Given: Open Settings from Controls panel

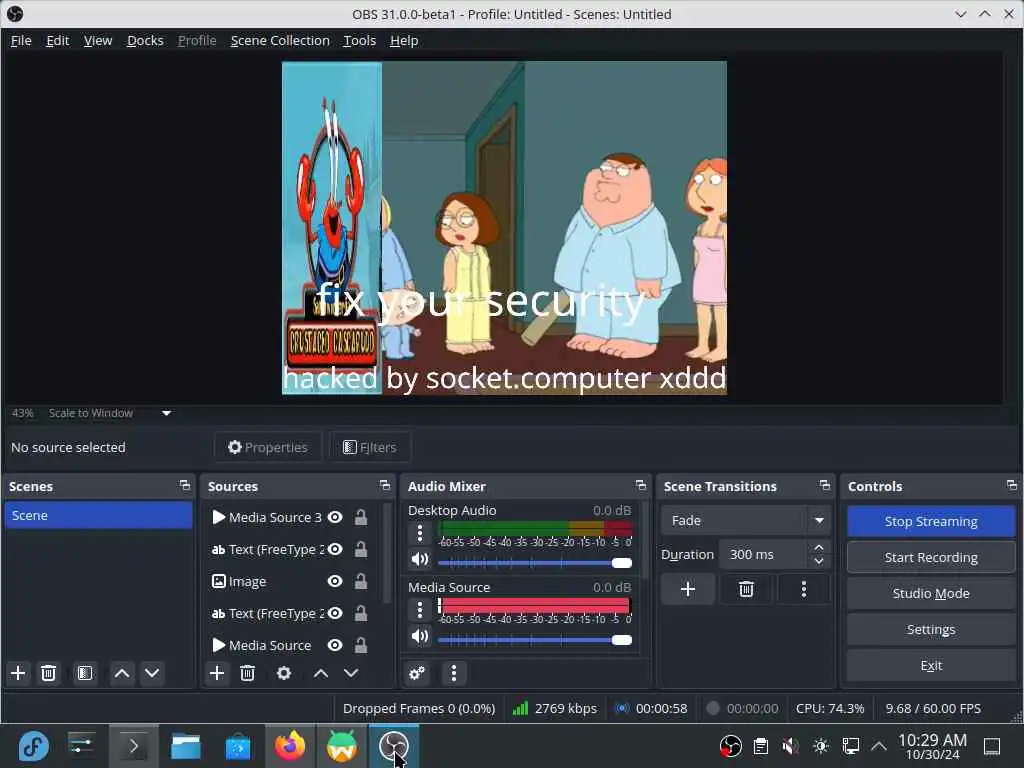Looking at the screenshot, I should coord(931,629).
